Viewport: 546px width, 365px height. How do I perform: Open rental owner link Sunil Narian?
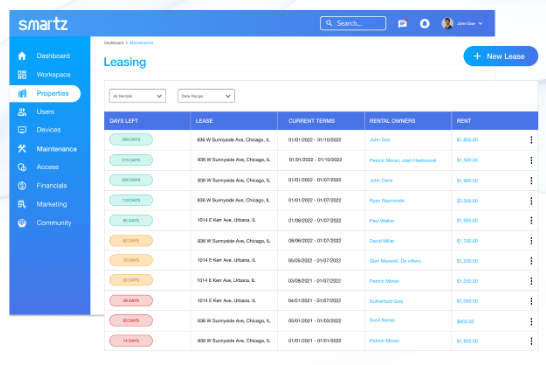click(382, 320)
